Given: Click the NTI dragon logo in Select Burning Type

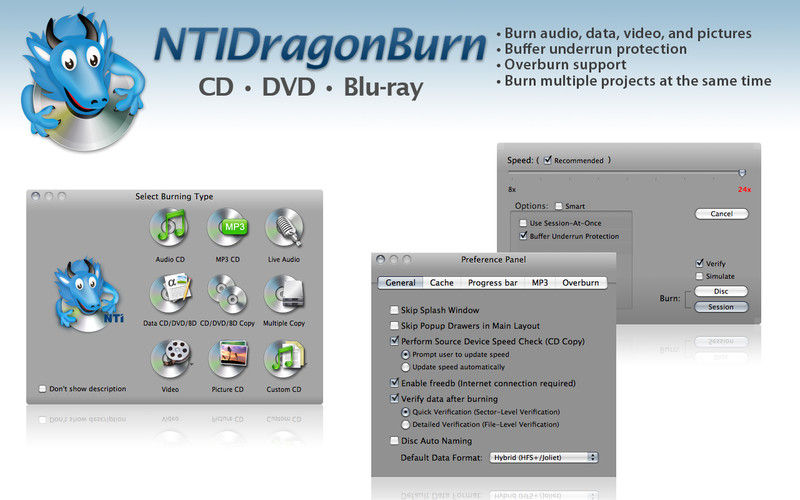Looking at the screenshot, I should point(89,295).
